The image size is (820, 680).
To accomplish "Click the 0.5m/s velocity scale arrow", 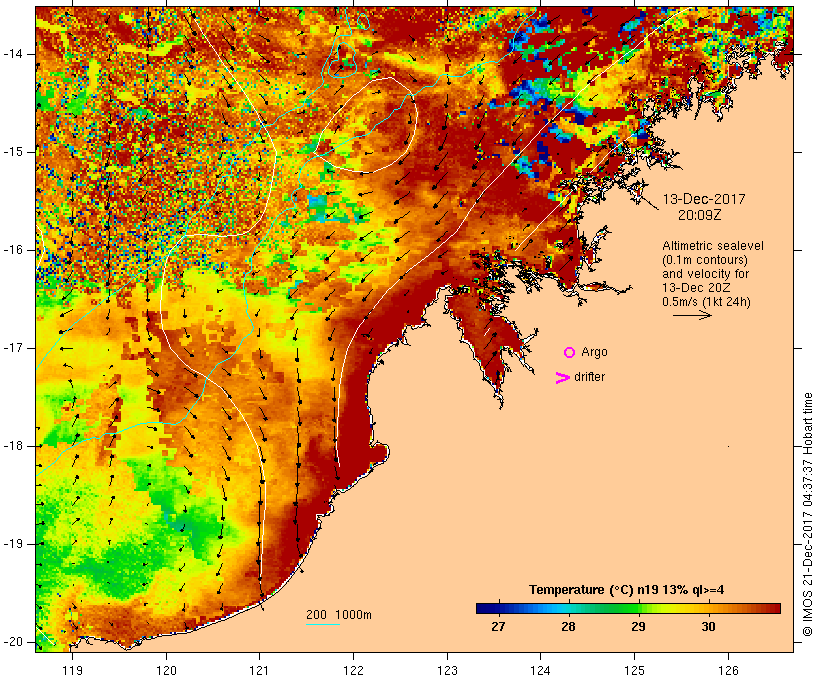I will [x=692, y=315].
